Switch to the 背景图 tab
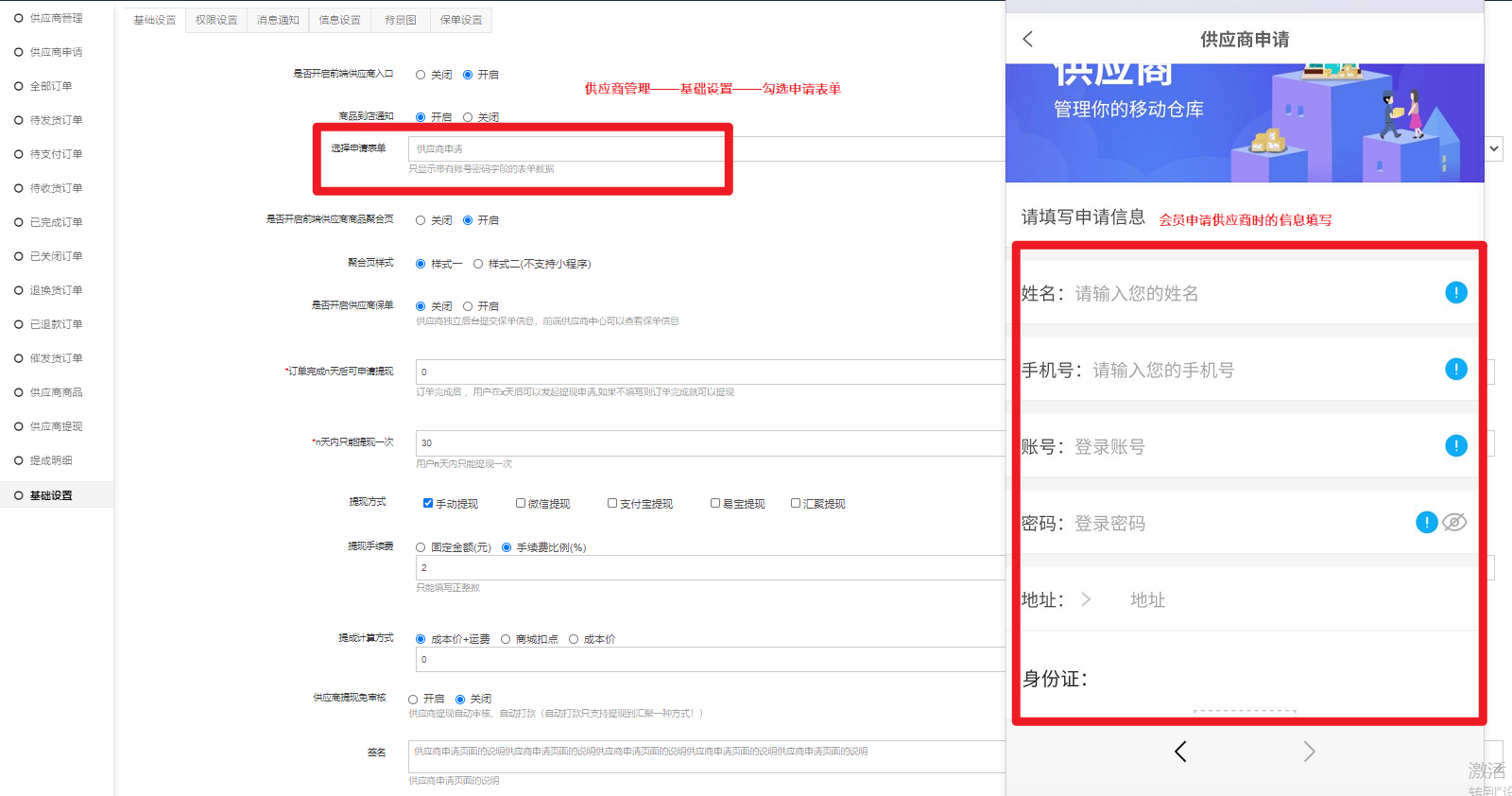The height and width of the screenshot is (796, 1512). pyautogui.click(x=401, y=20)
